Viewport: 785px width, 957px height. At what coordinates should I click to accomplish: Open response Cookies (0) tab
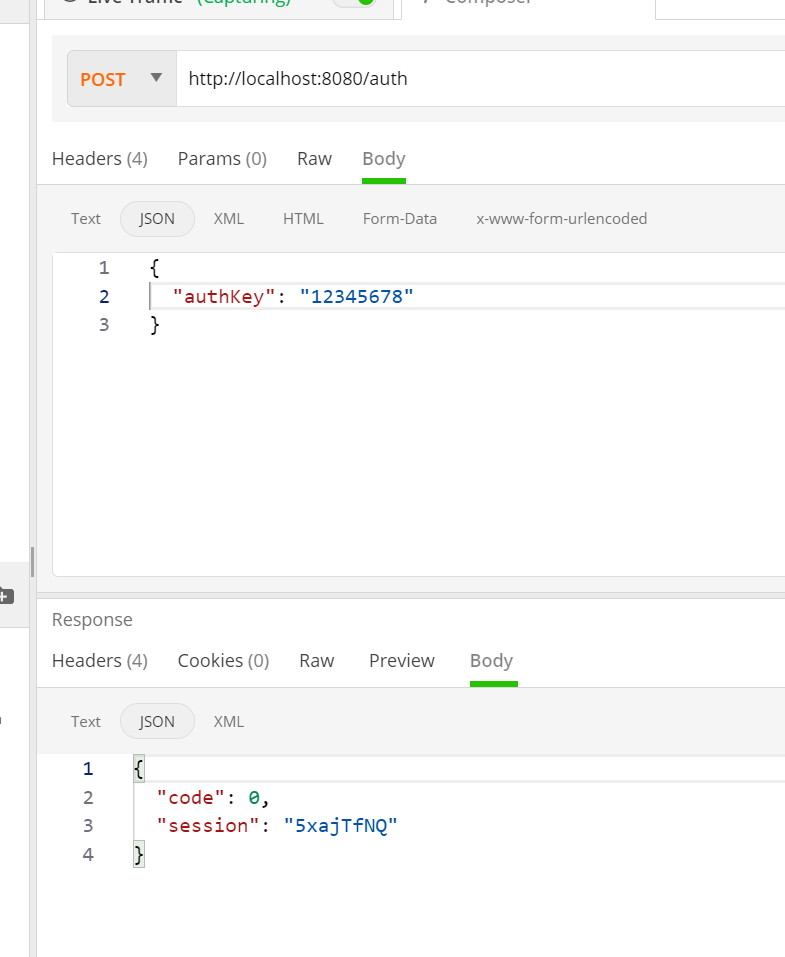pos(223,661)
